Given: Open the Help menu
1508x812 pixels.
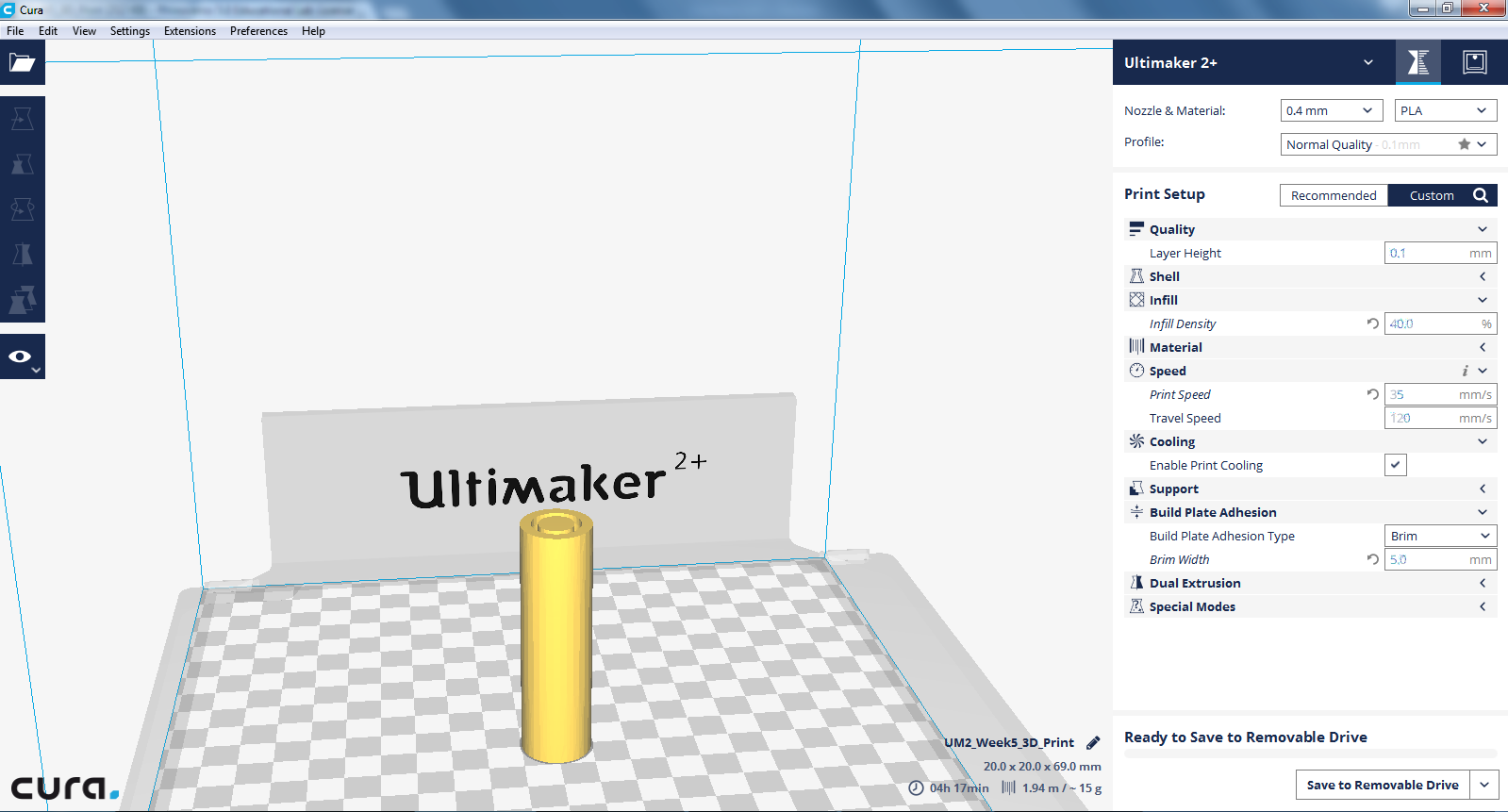Looking at the screenshot, I should (x=313, y=31).
